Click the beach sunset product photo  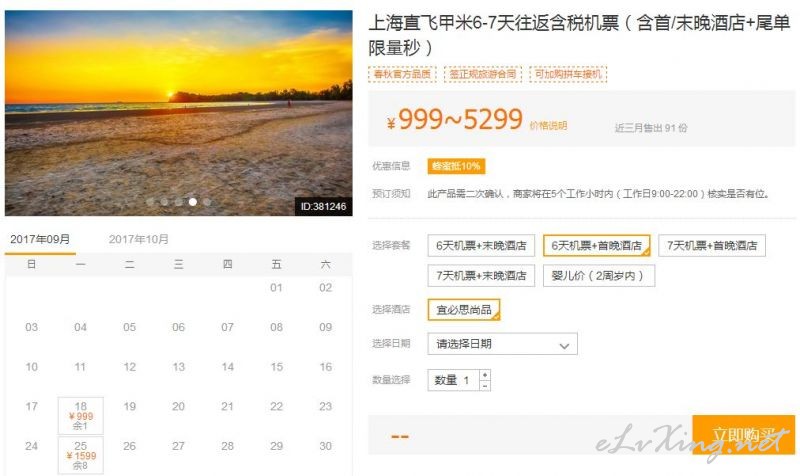tap(179, 113)
